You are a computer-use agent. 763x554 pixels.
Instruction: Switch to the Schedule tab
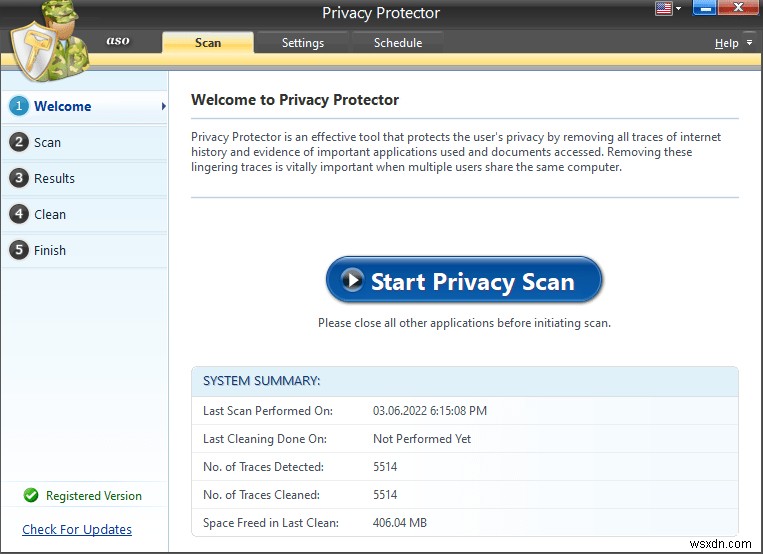click(x=397, y=43)
